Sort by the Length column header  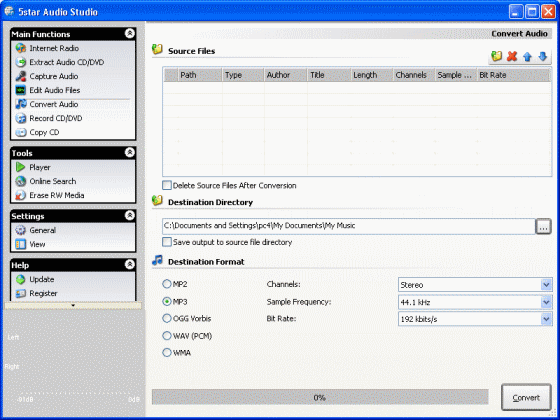coord(372,75)
